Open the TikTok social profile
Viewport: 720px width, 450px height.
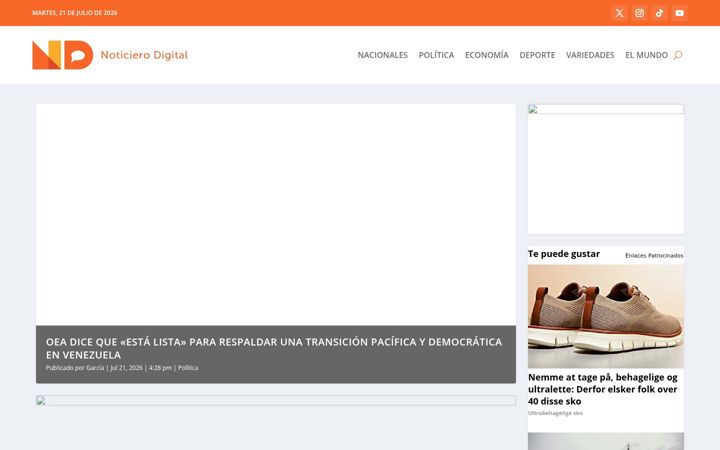(659, 13)
